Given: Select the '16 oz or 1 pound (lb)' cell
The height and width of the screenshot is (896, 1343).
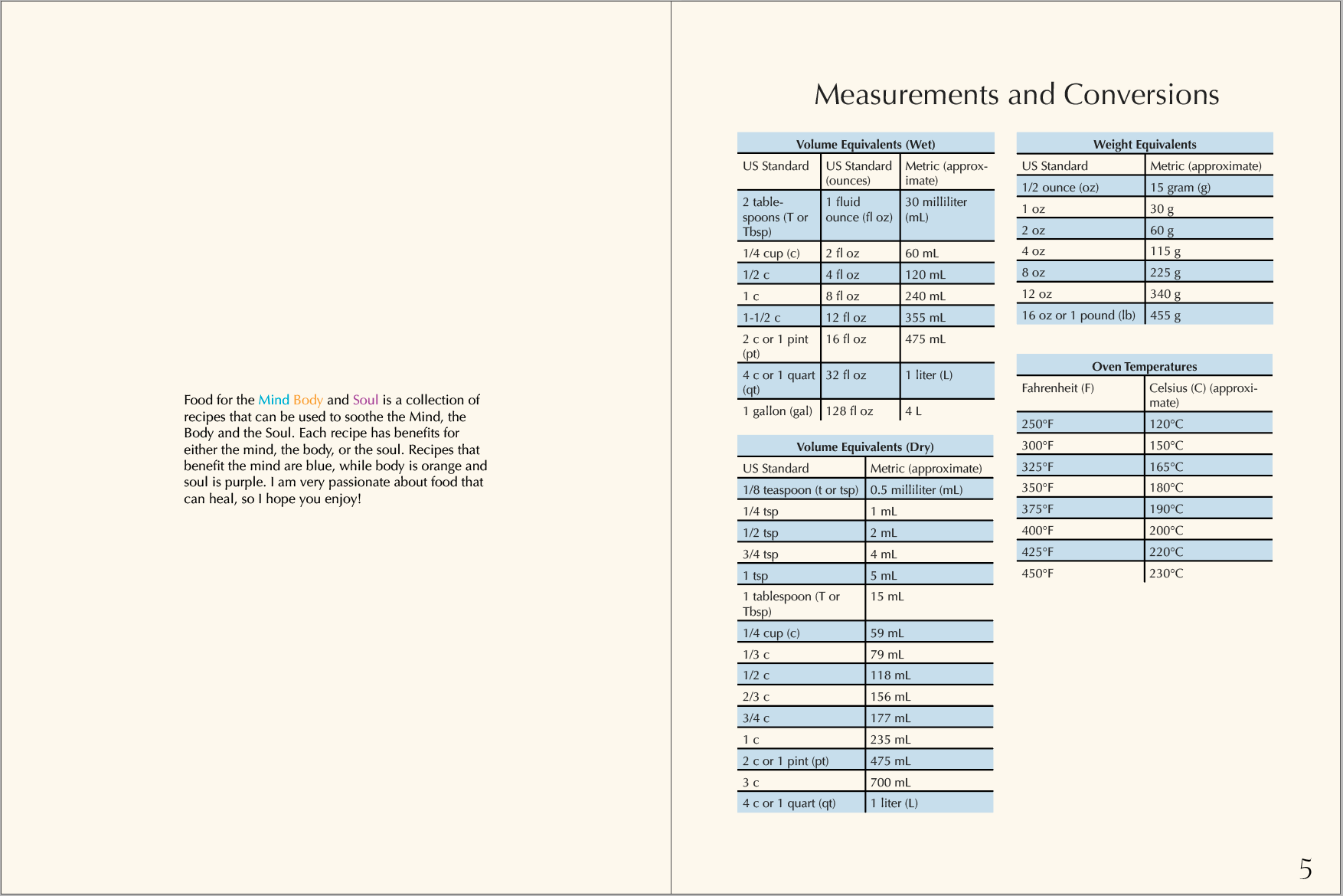Looking at the screenshot, I should pos(1080,315).
